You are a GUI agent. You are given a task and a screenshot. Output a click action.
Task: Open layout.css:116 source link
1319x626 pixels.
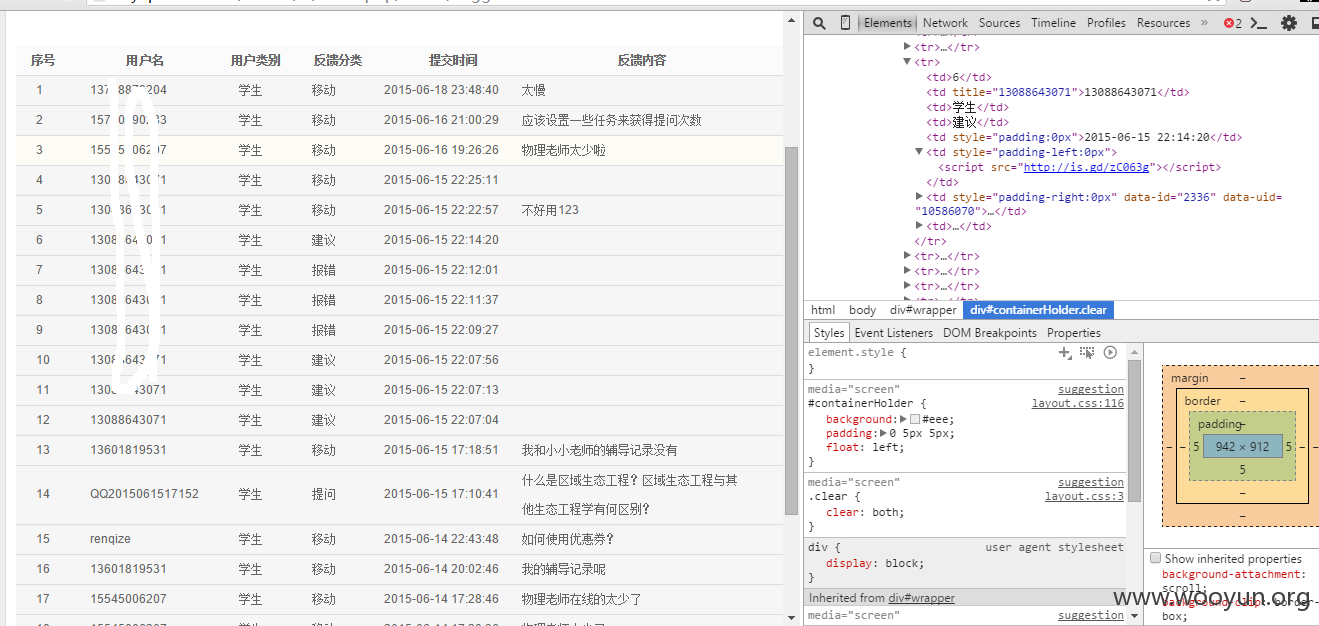click(1078, 403)
